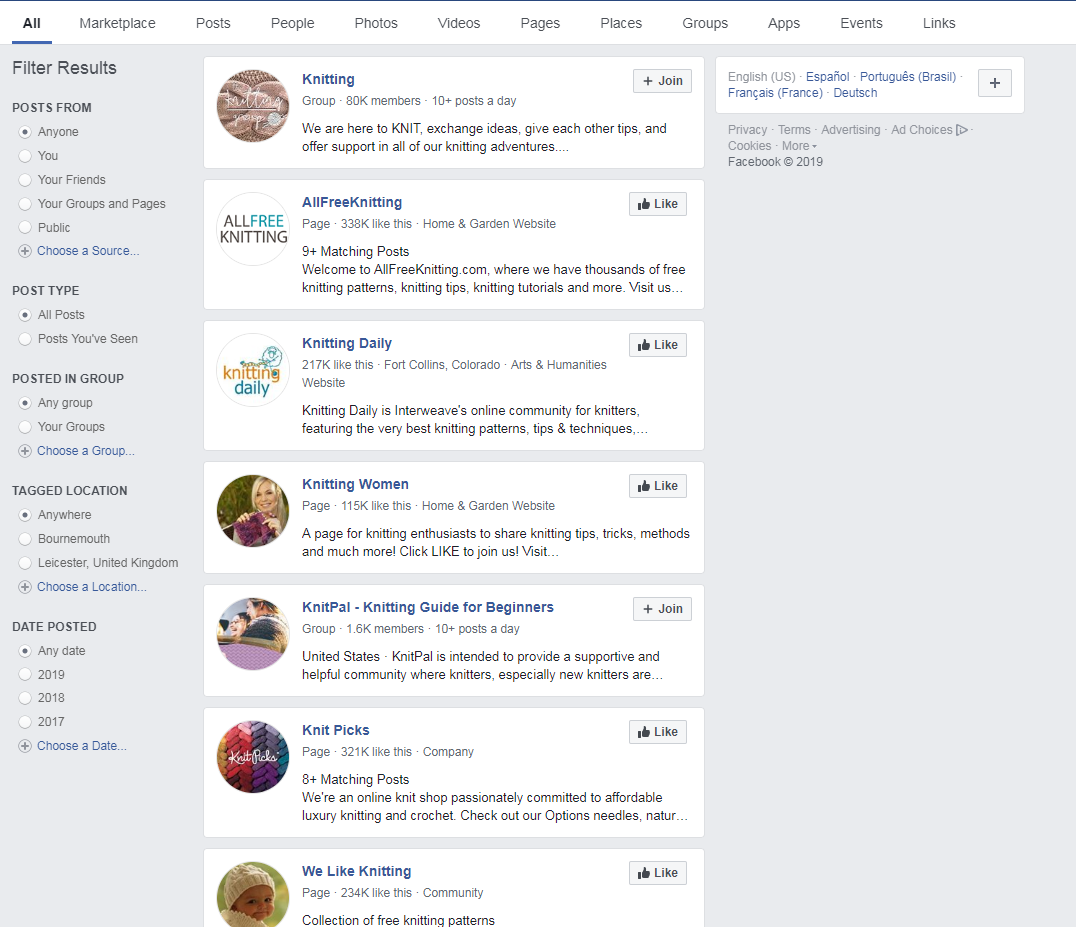Image resolution: width=1076 pixels, height=927 pixels.
Task: Select Leicester, United Kingdom location
Action: click(25, 563)
